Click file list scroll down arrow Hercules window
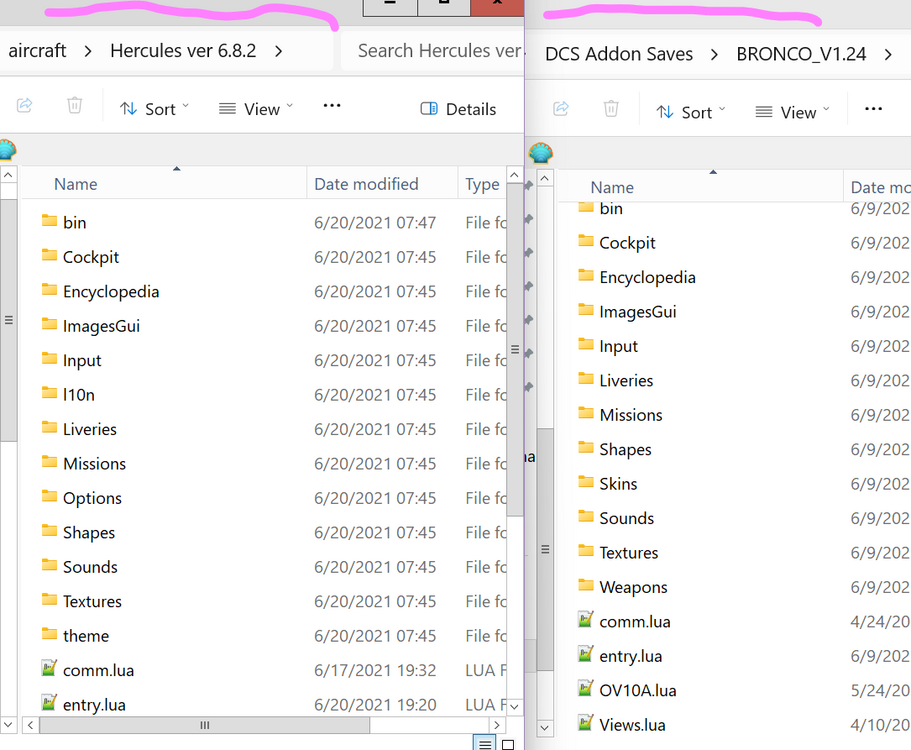 514,706
